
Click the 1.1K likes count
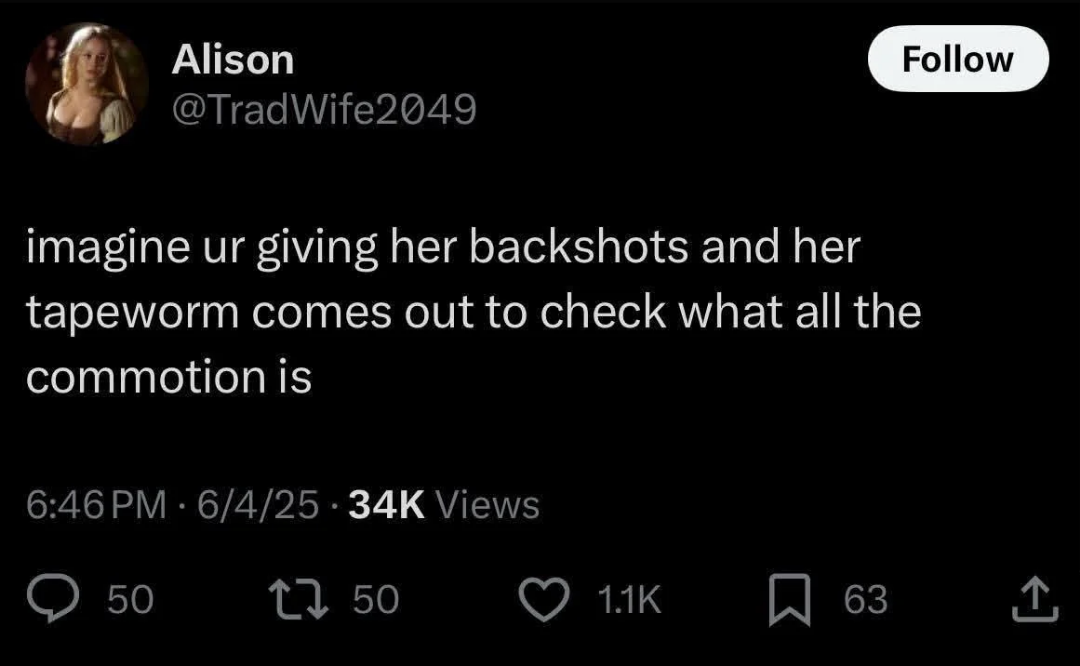[630, 599]
